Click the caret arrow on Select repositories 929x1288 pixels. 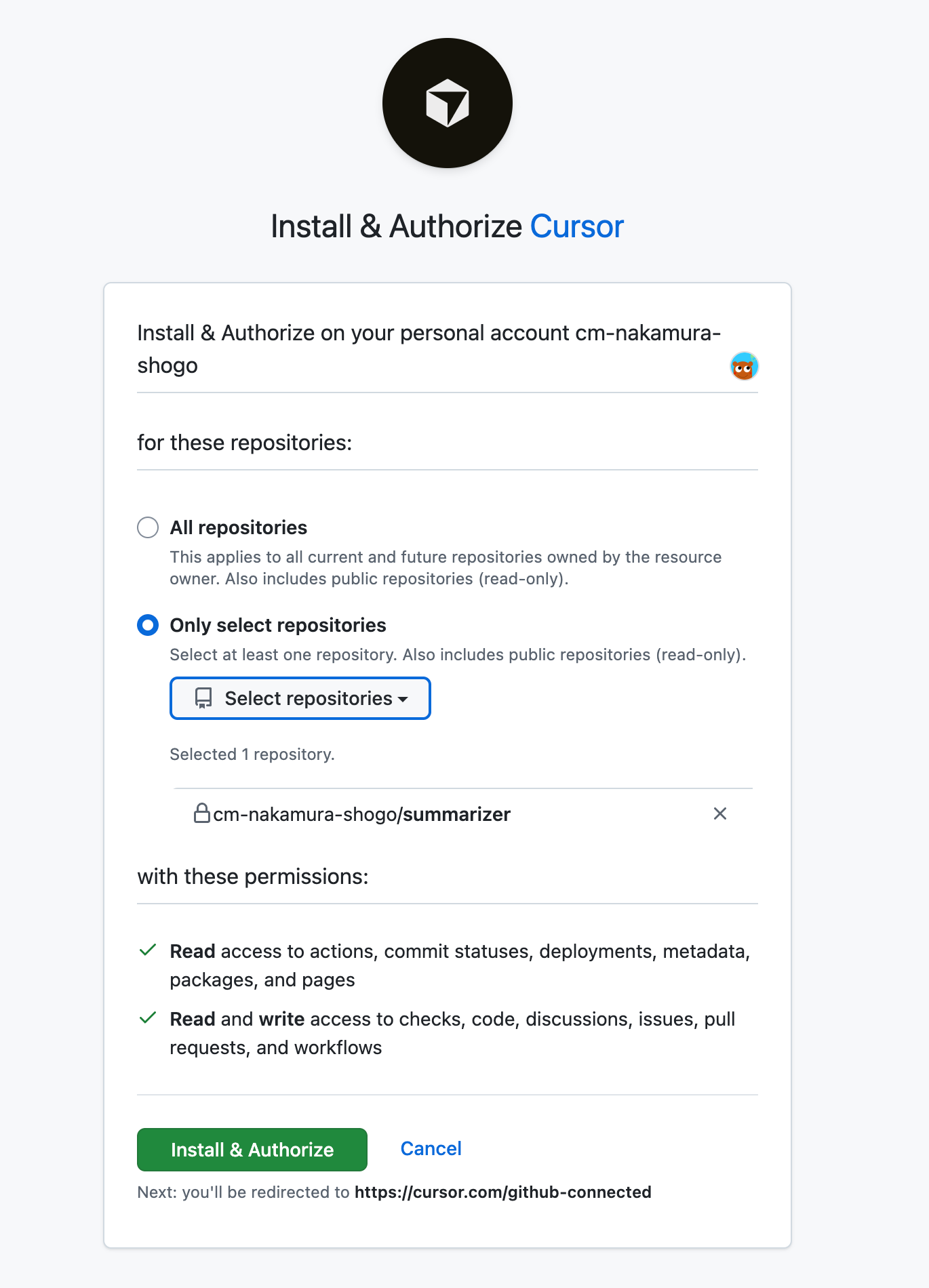pos(403,699)
